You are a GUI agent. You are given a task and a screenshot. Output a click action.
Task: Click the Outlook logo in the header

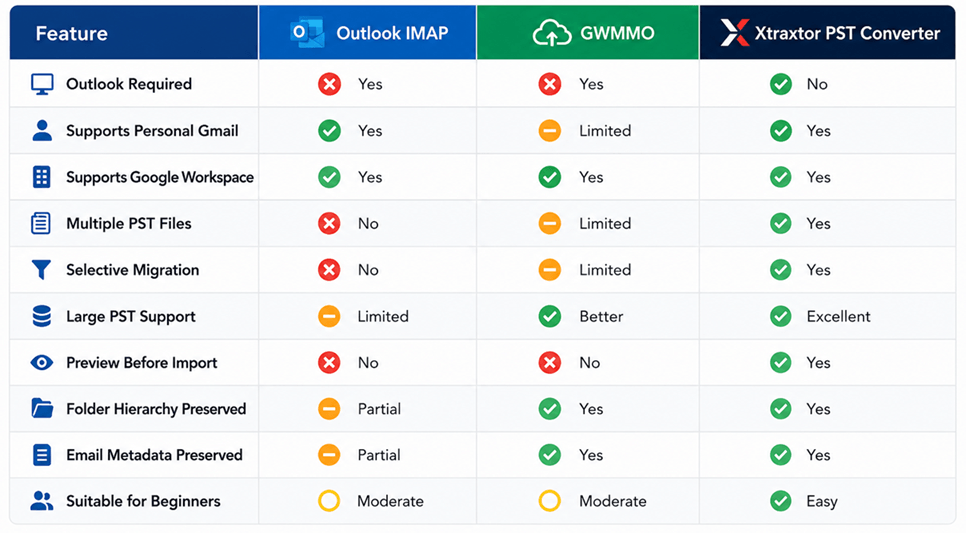(307, 33)
